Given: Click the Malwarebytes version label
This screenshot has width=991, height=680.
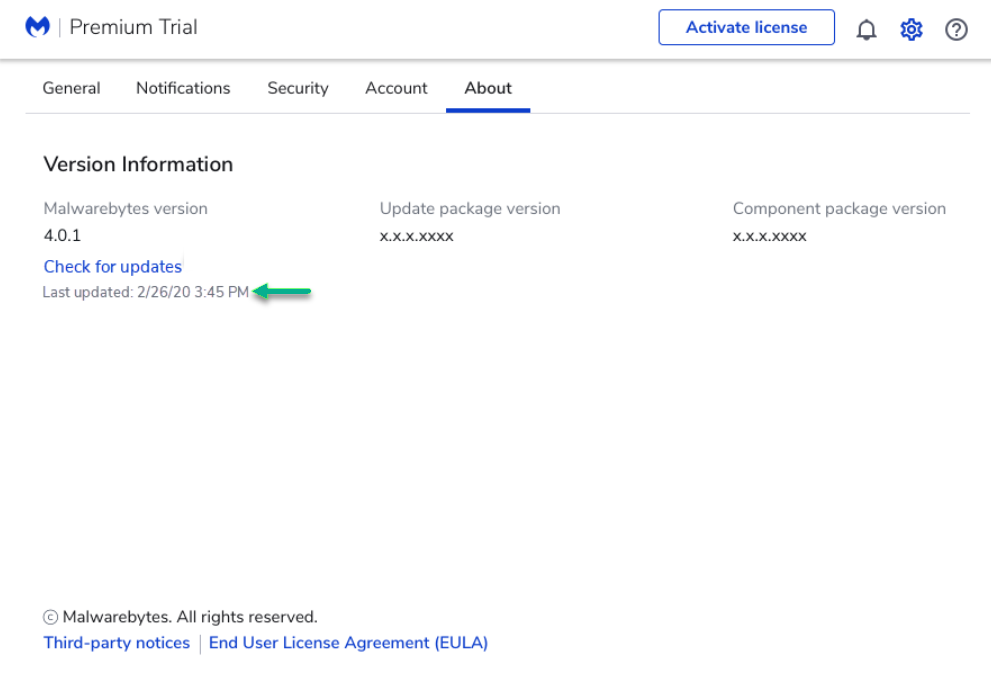Looking at the screenshot, I should (x=125, y=209).
